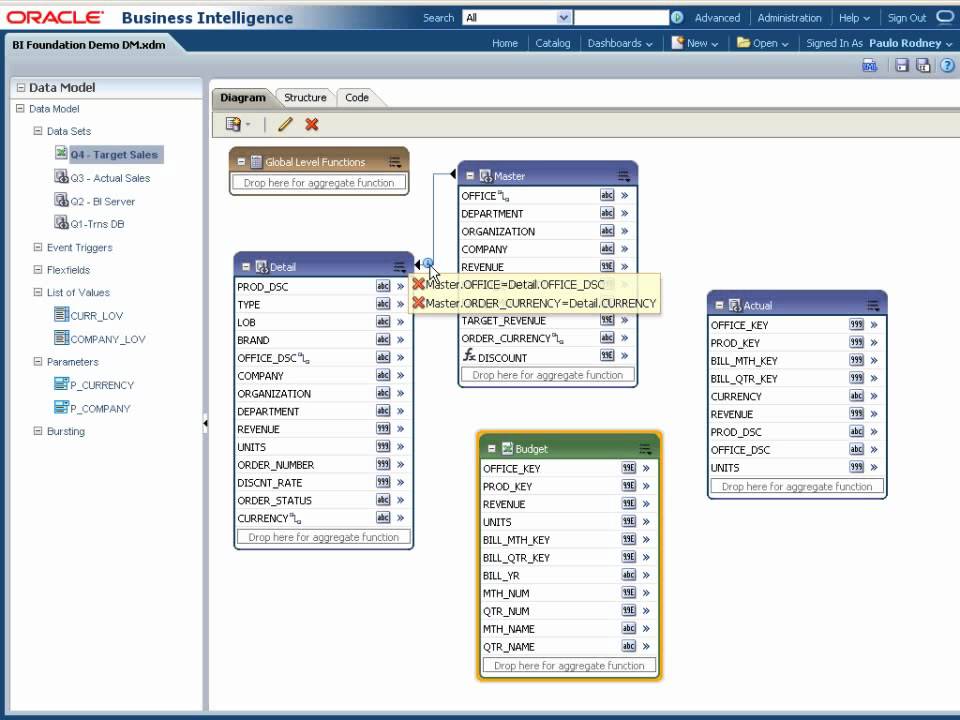Collapse the Actual data set box
Screen dimensions: 960x720
click(719, 305)
